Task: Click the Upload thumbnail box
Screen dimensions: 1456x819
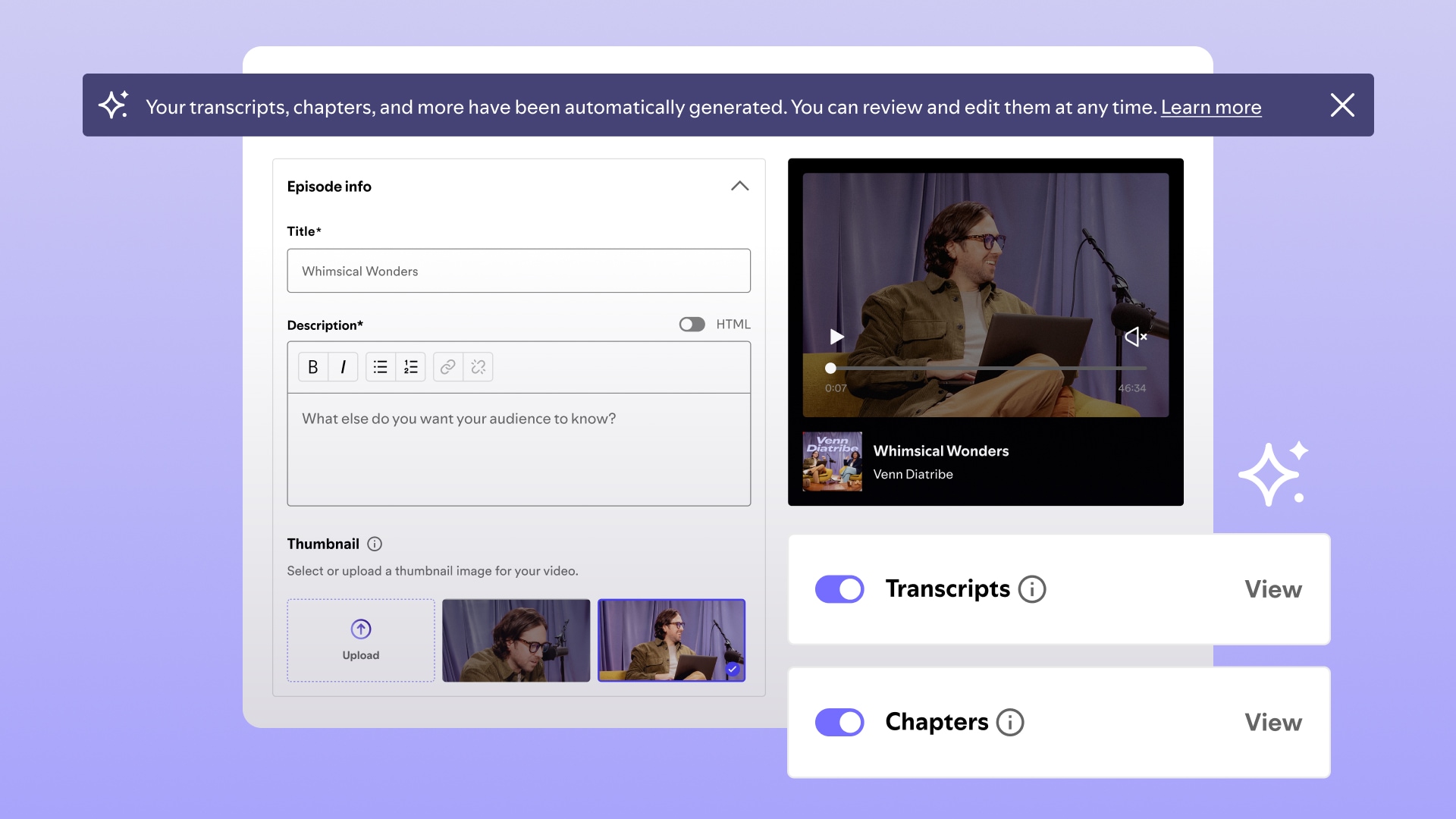Action: (x=361, y=641)
